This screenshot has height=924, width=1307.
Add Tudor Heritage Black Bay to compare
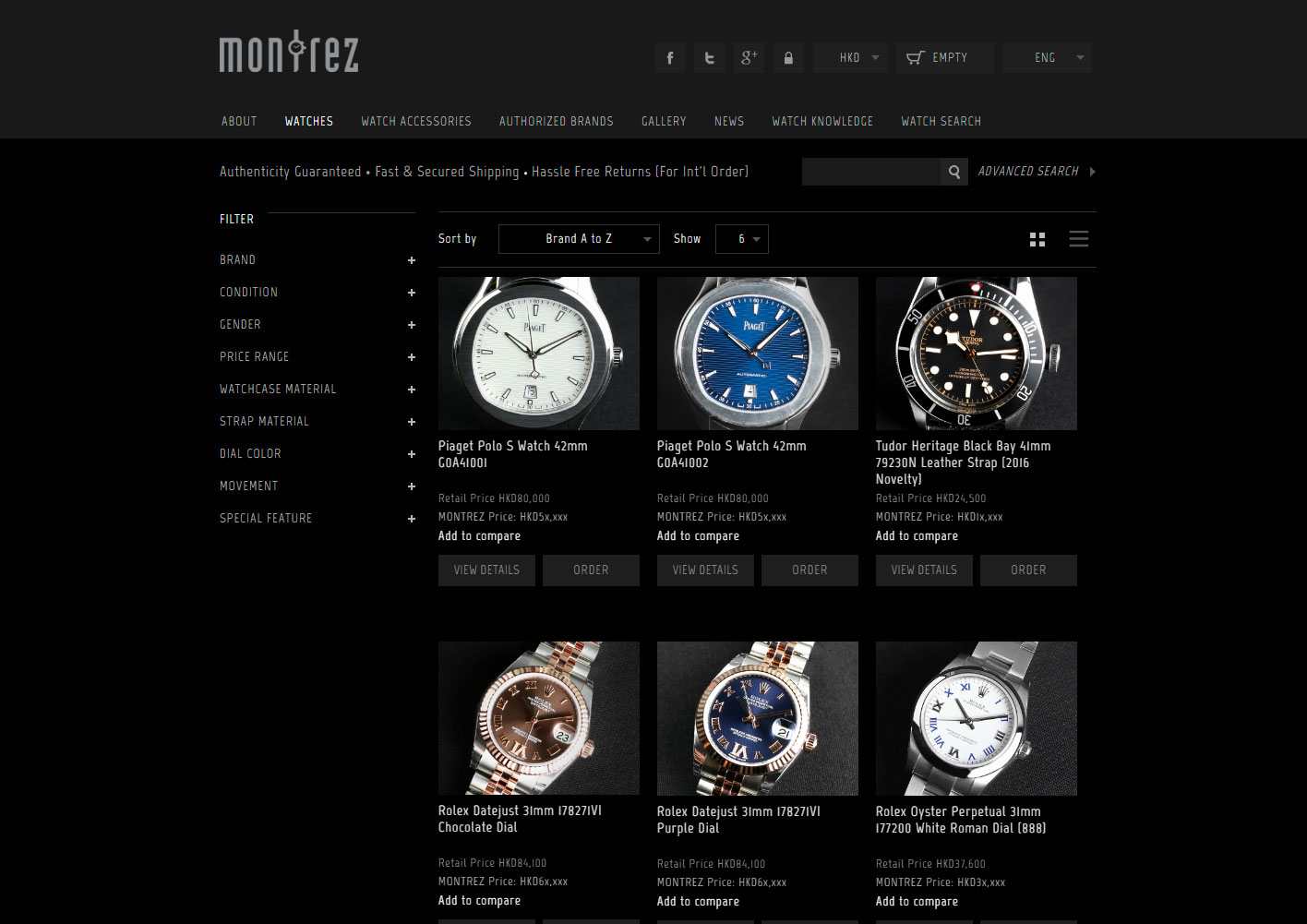[x=917, y=536]
